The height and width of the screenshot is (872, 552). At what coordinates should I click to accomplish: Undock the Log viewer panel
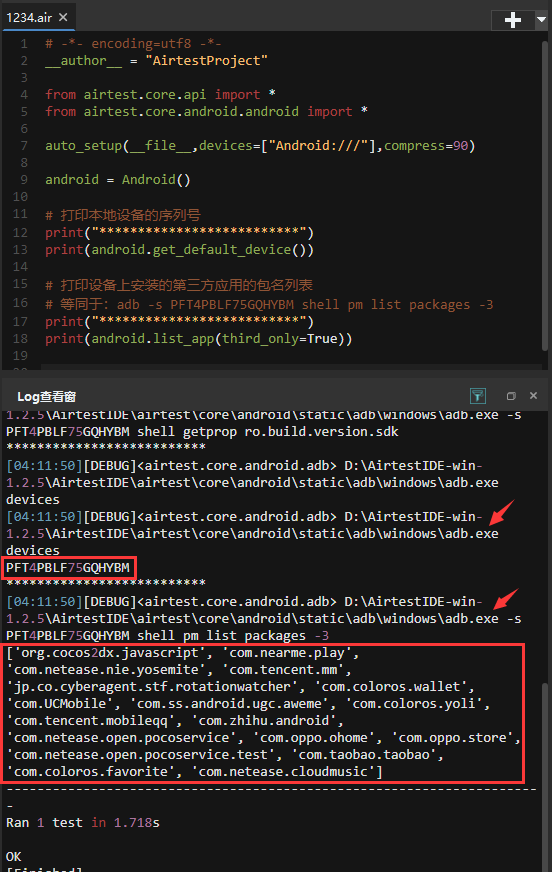tap(511, 395)
